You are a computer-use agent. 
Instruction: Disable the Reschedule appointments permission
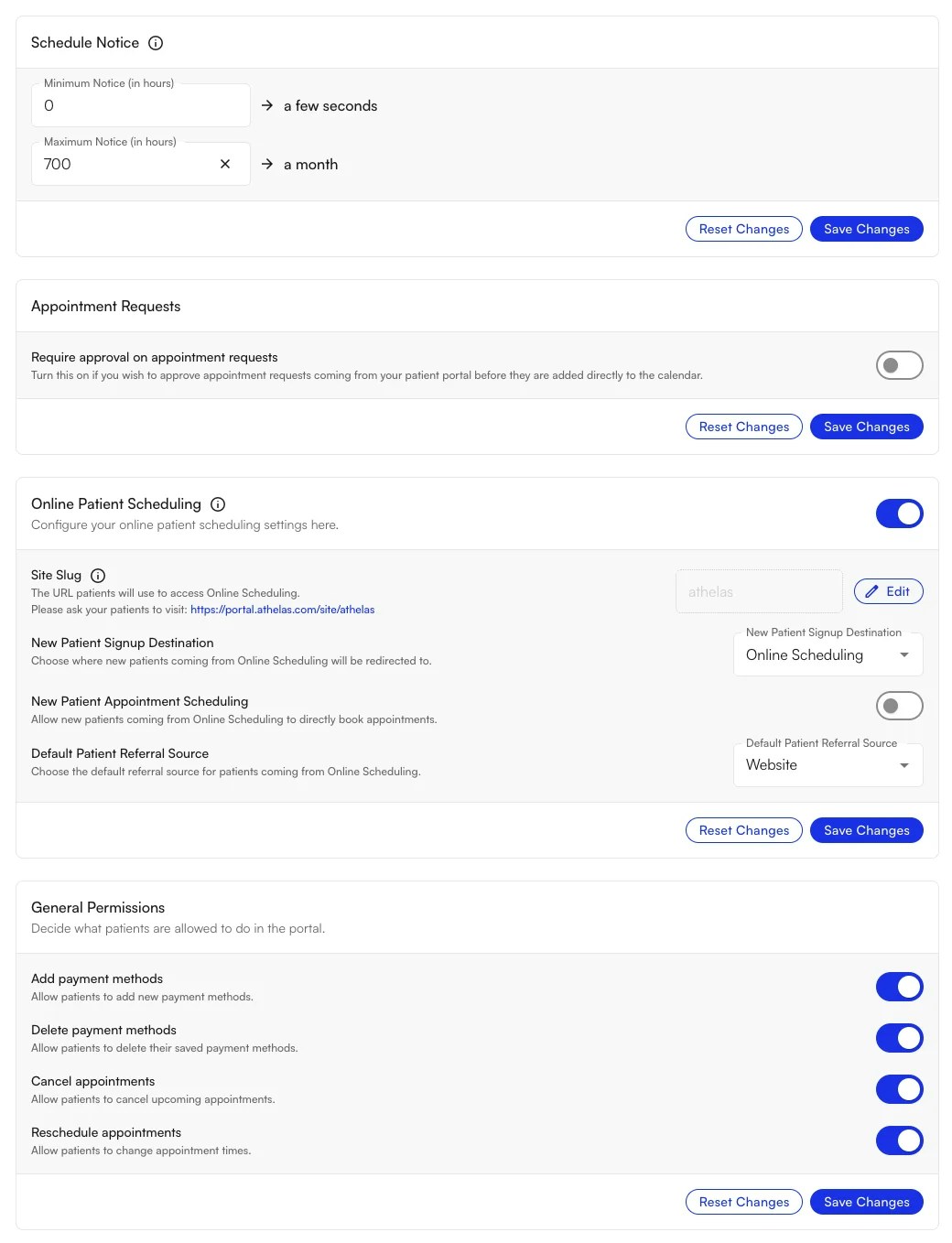pos(899,1140)
